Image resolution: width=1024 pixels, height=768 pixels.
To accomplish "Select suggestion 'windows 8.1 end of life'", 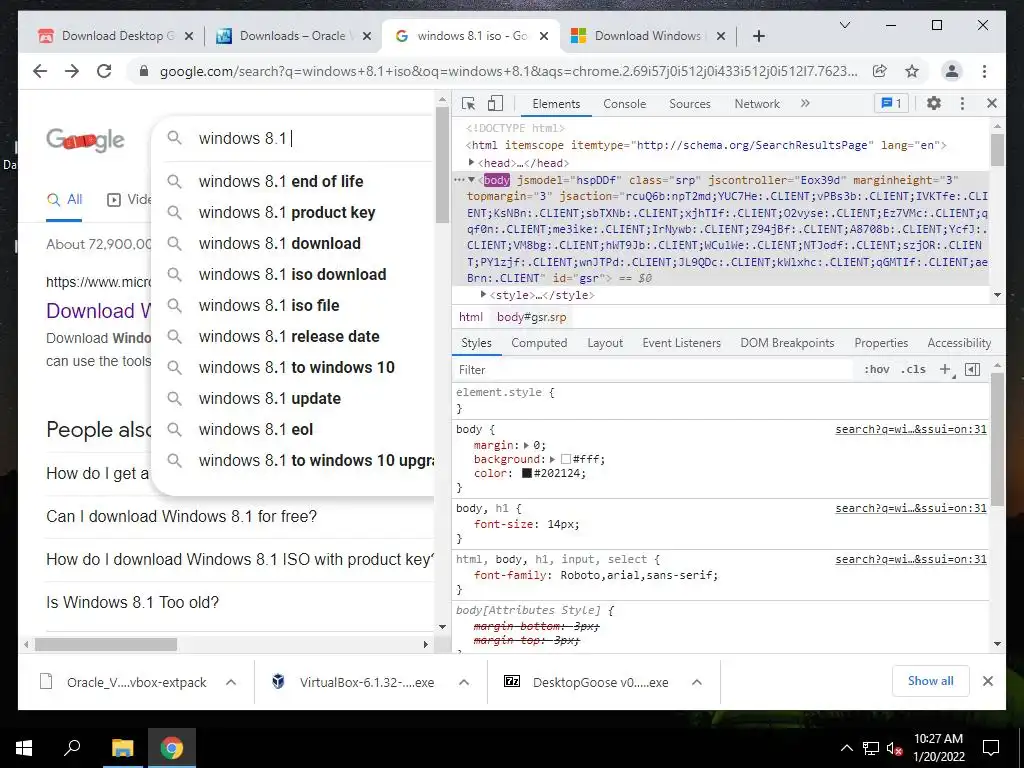I will (293, 182).
